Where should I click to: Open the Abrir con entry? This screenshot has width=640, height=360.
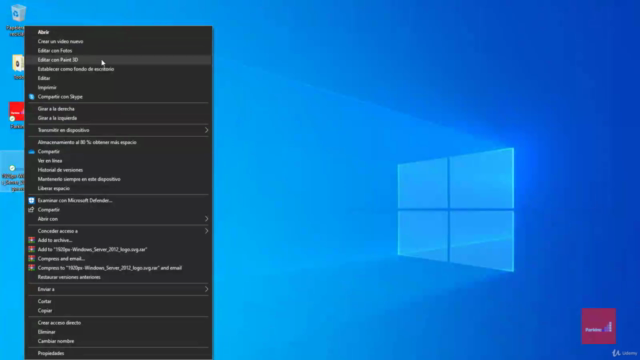pos(118,219)
